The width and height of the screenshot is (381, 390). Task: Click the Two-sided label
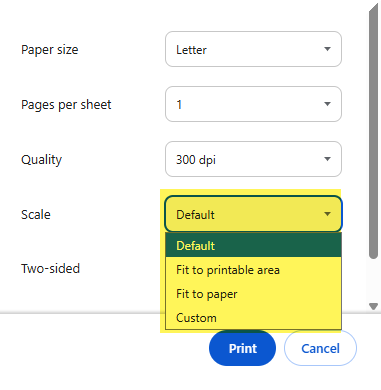[50, 268]
